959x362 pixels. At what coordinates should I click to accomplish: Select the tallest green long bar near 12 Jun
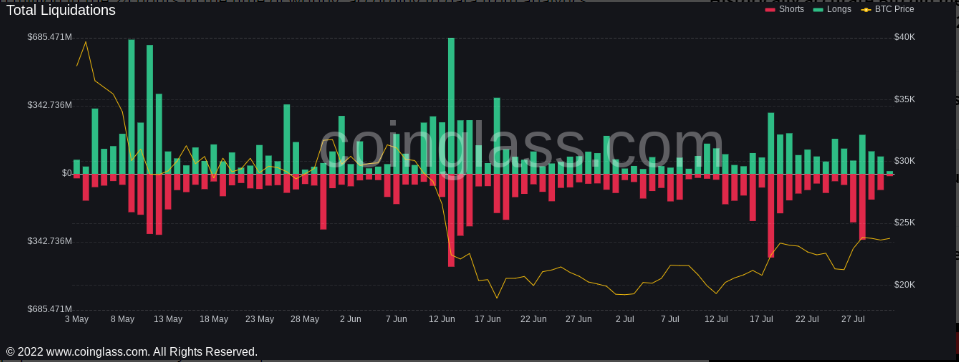(x=451, y=106)
